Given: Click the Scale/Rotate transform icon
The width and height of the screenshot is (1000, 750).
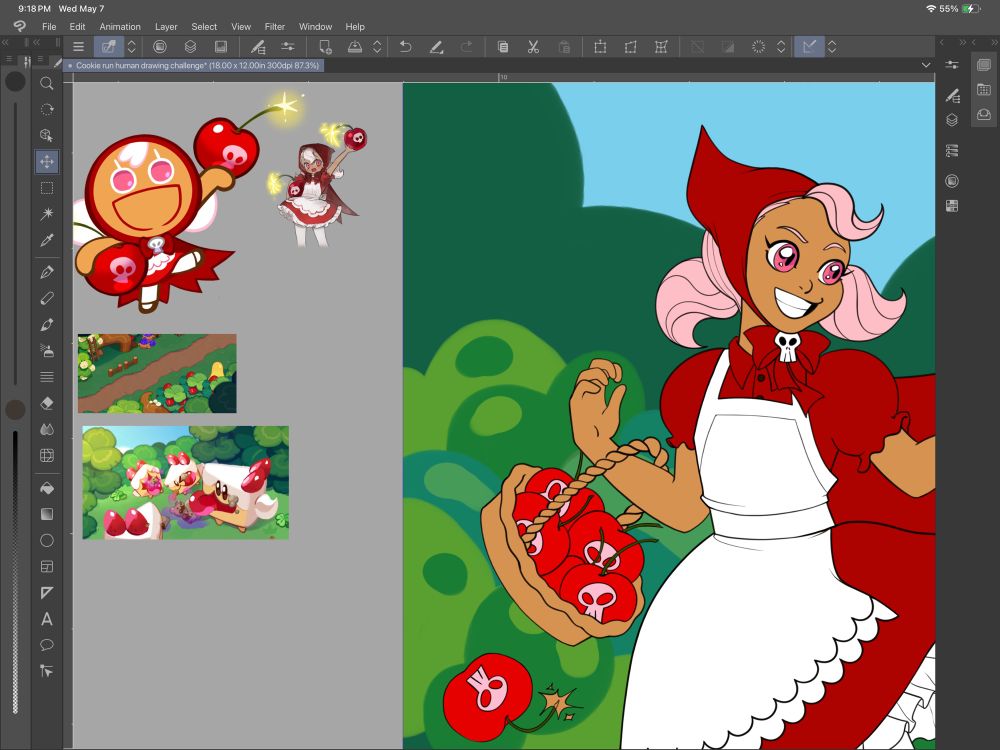Looking at the screenshot, I should [600, 47].
